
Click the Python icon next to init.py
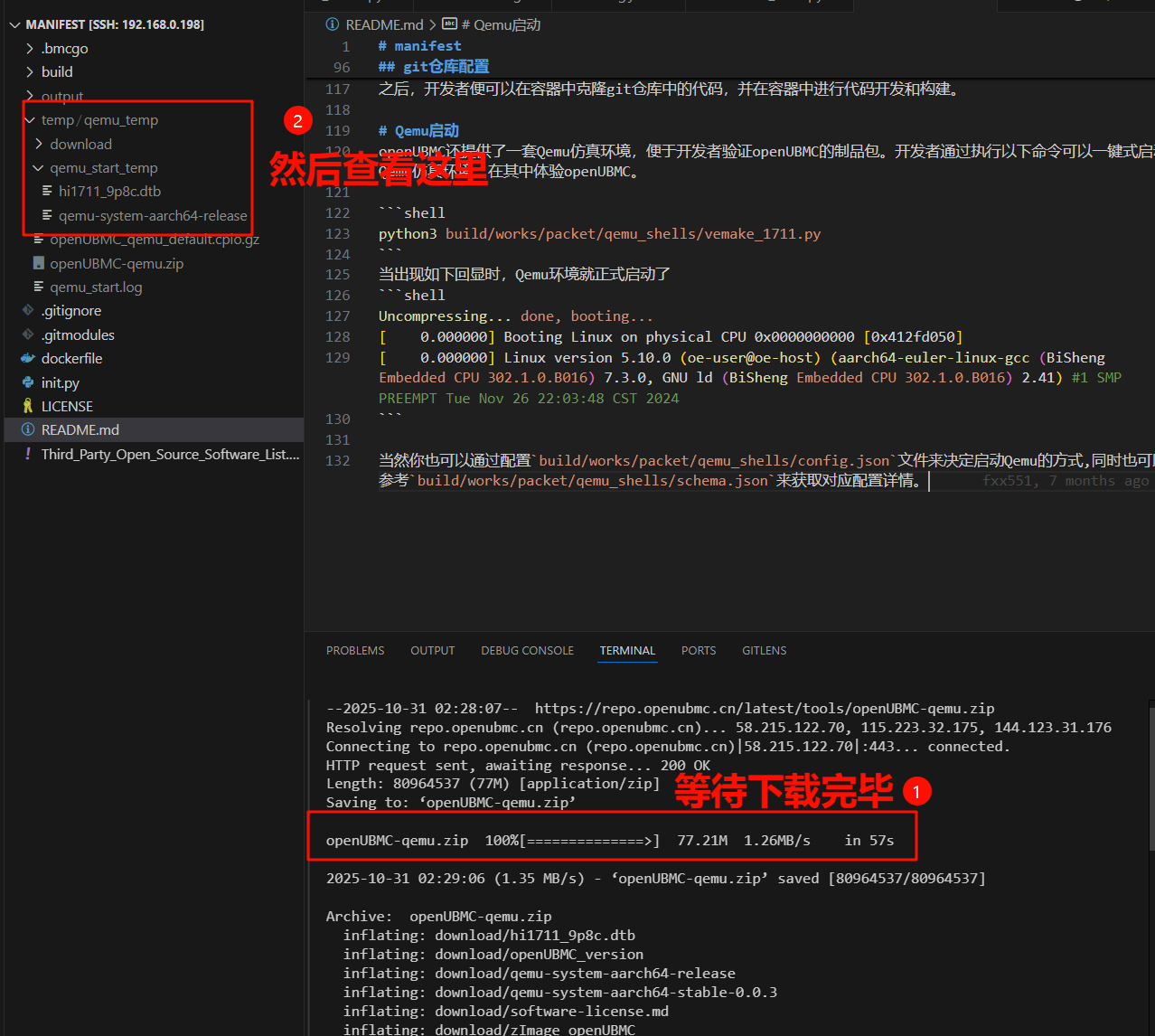pyautogui.click(x=28, y=382)
